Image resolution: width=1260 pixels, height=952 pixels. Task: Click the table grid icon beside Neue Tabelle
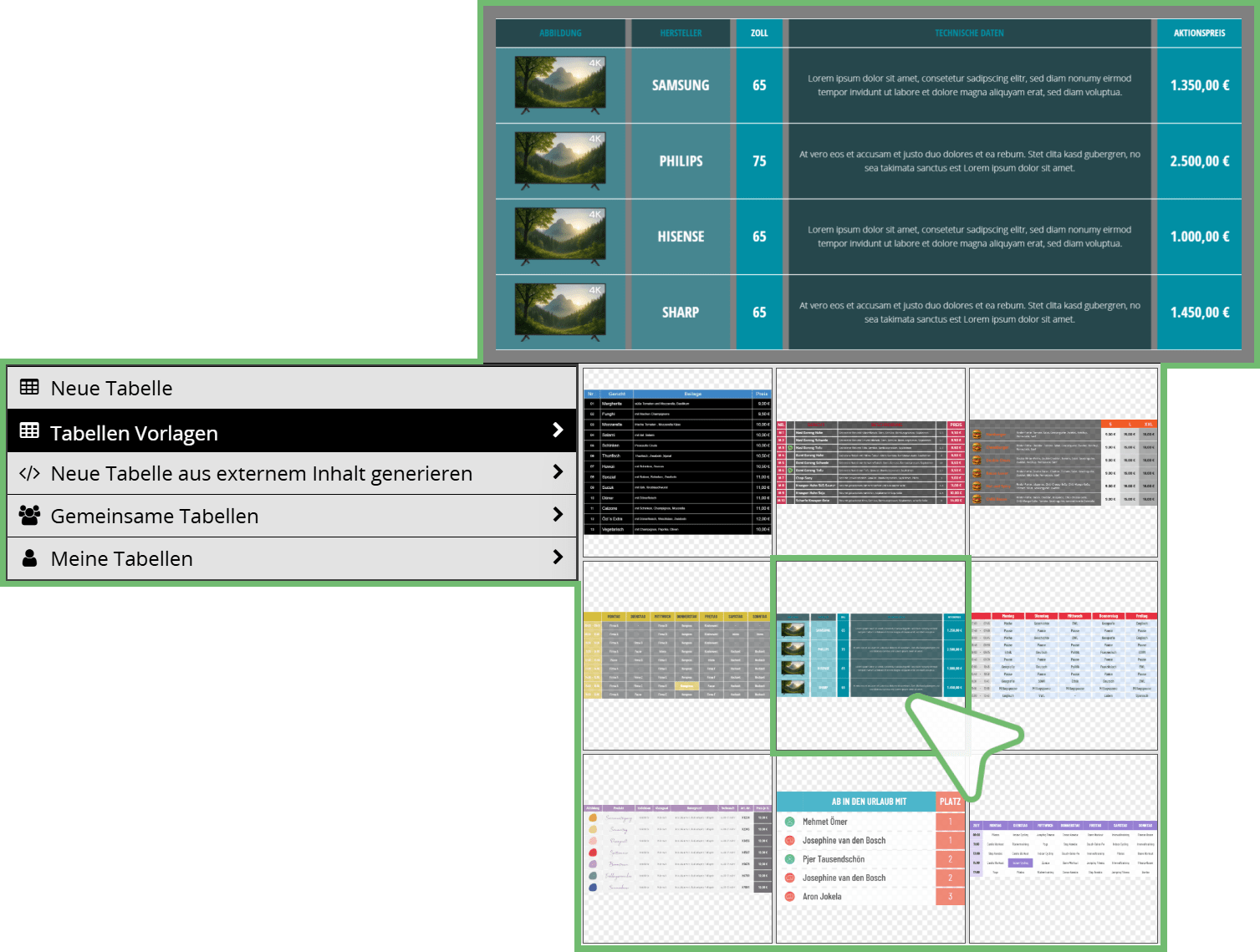(29, 387)
